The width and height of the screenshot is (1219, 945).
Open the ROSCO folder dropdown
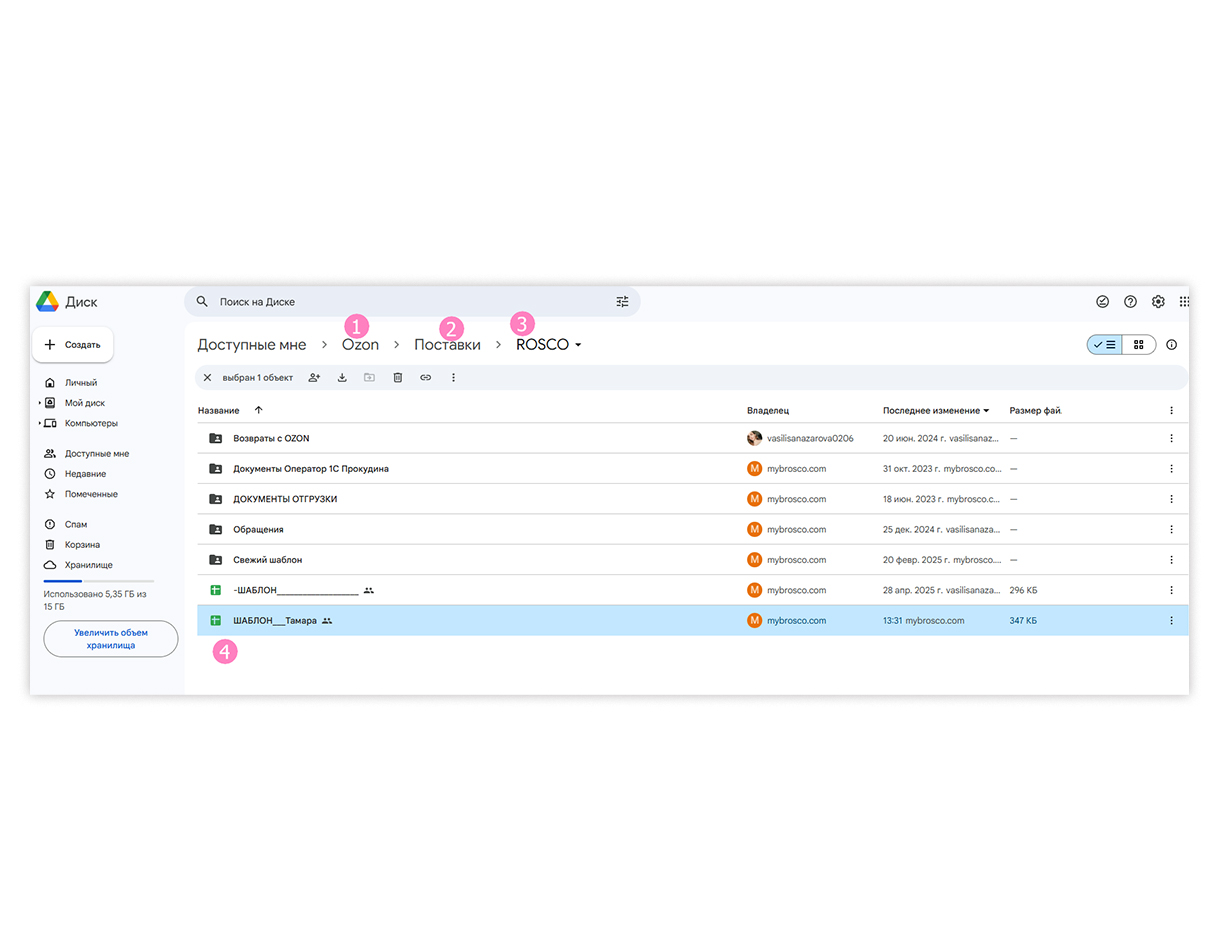click(578, 345)
